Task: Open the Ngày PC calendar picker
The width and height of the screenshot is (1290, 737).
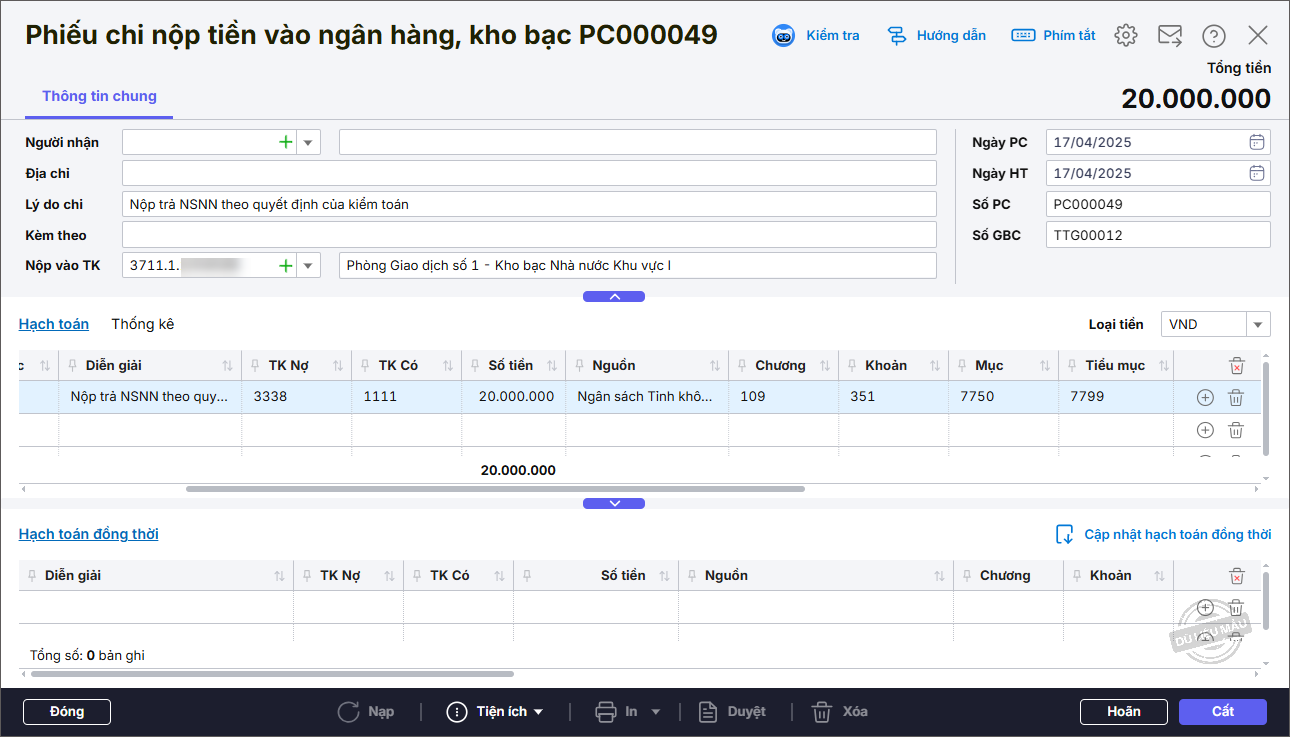Action: pos(1257,142)
